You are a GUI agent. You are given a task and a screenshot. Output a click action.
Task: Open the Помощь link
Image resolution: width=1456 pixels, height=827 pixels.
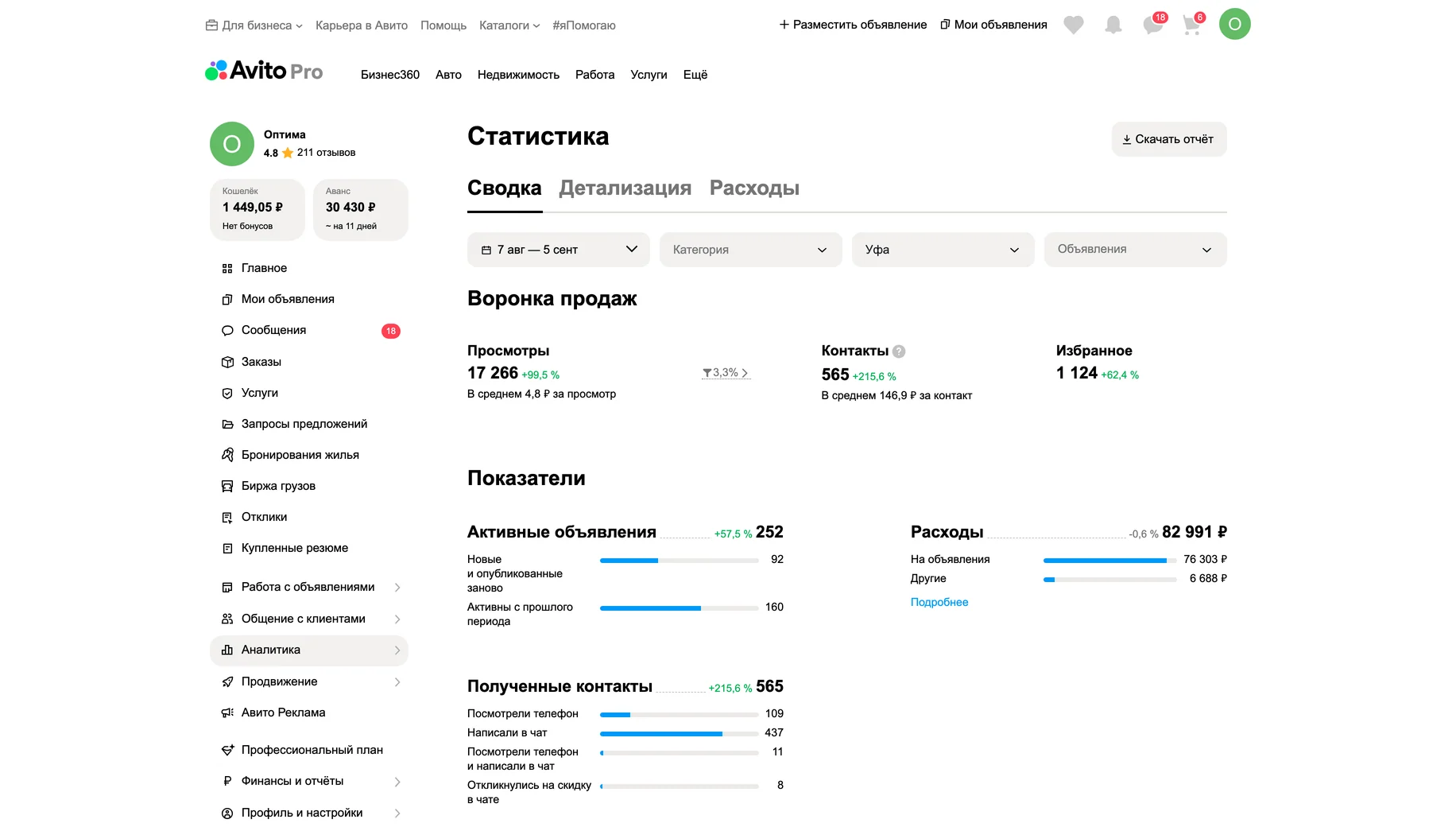coord(443,25)
